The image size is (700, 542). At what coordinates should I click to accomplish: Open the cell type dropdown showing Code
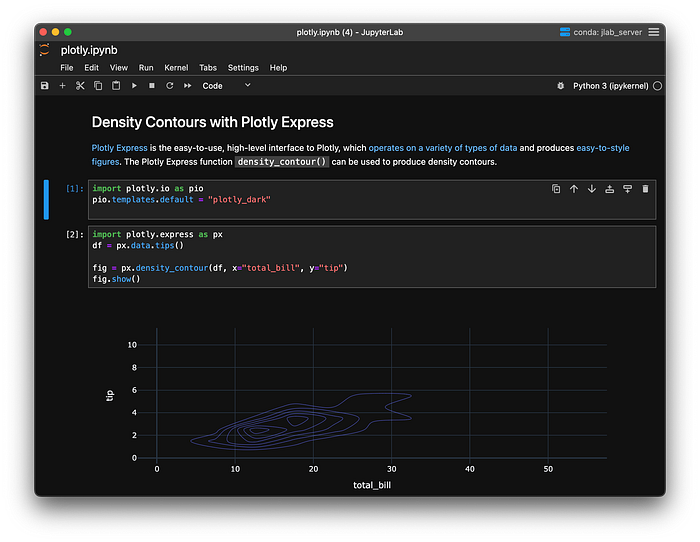click(226, 86)
